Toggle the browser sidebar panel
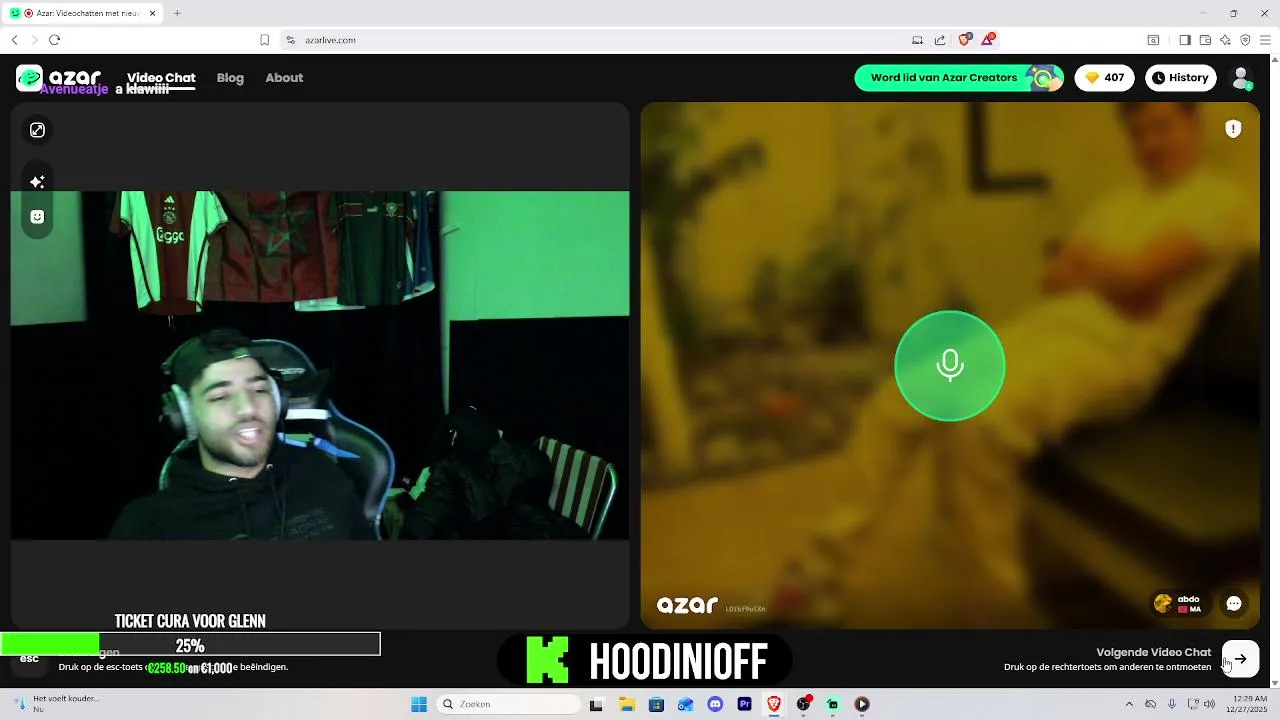 click(x=1185, y=40)
